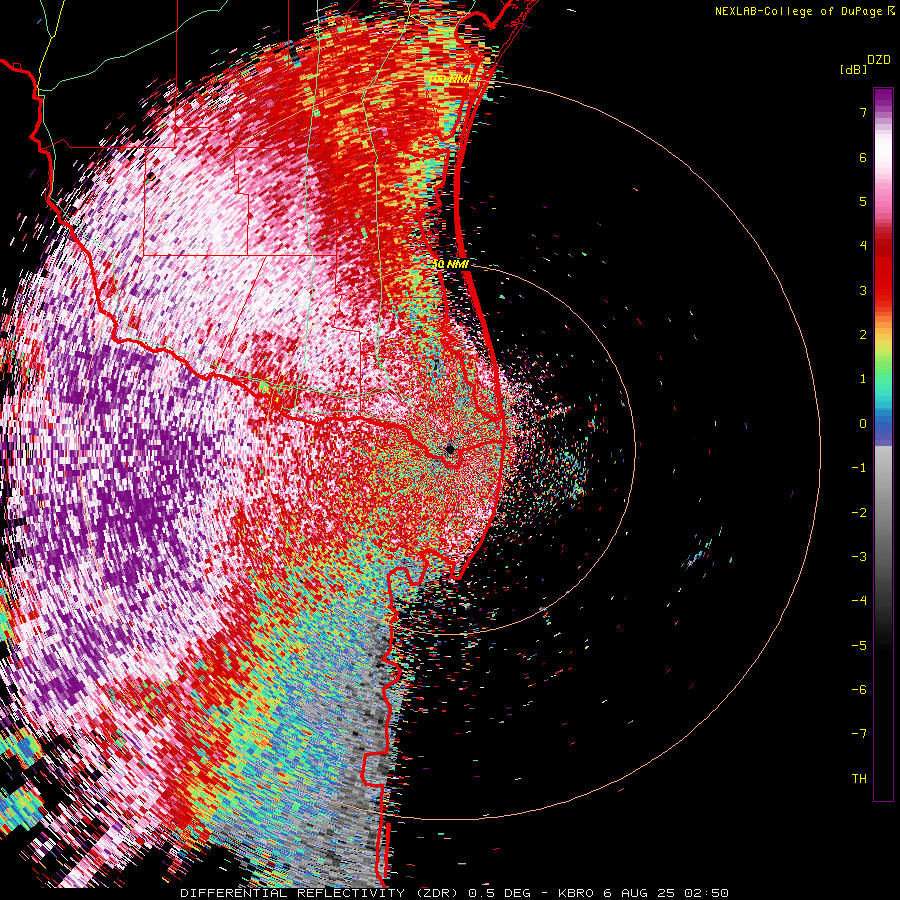Select the 1 value on the legend
Image resolution: width=900 pixels, height=900 pixels.
(x=863, y=379)
